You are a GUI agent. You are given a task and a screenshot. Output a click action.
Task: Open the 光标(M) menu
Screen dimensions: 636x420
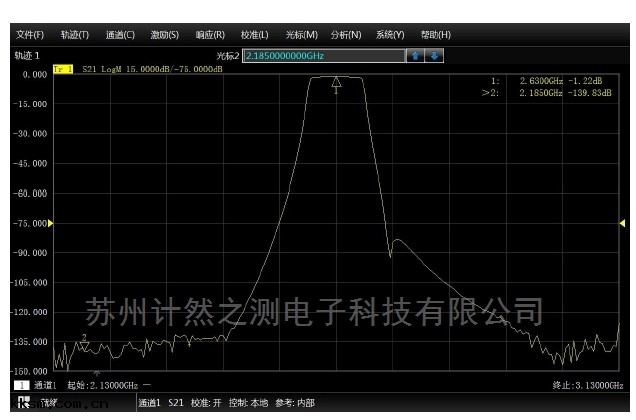[301, 35]
